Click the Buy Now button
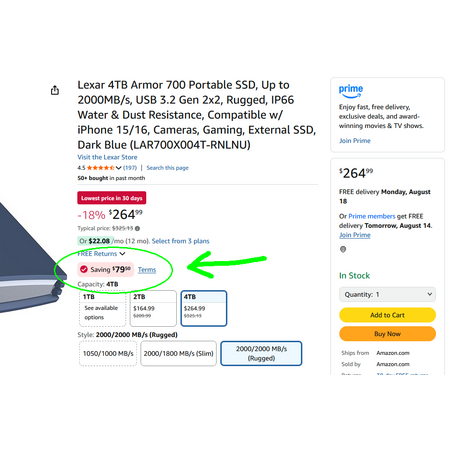 [x=387, y=334]
